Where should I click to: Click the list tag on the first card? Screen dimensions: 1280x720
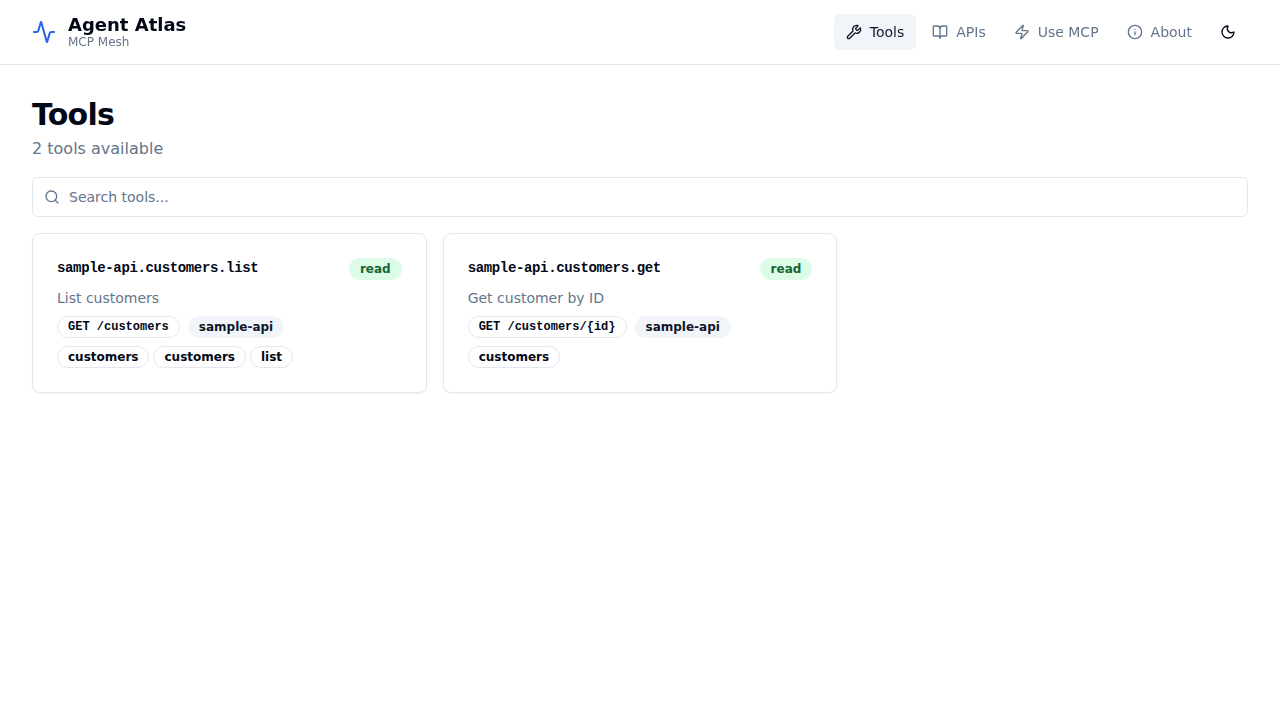coord(271,356)
